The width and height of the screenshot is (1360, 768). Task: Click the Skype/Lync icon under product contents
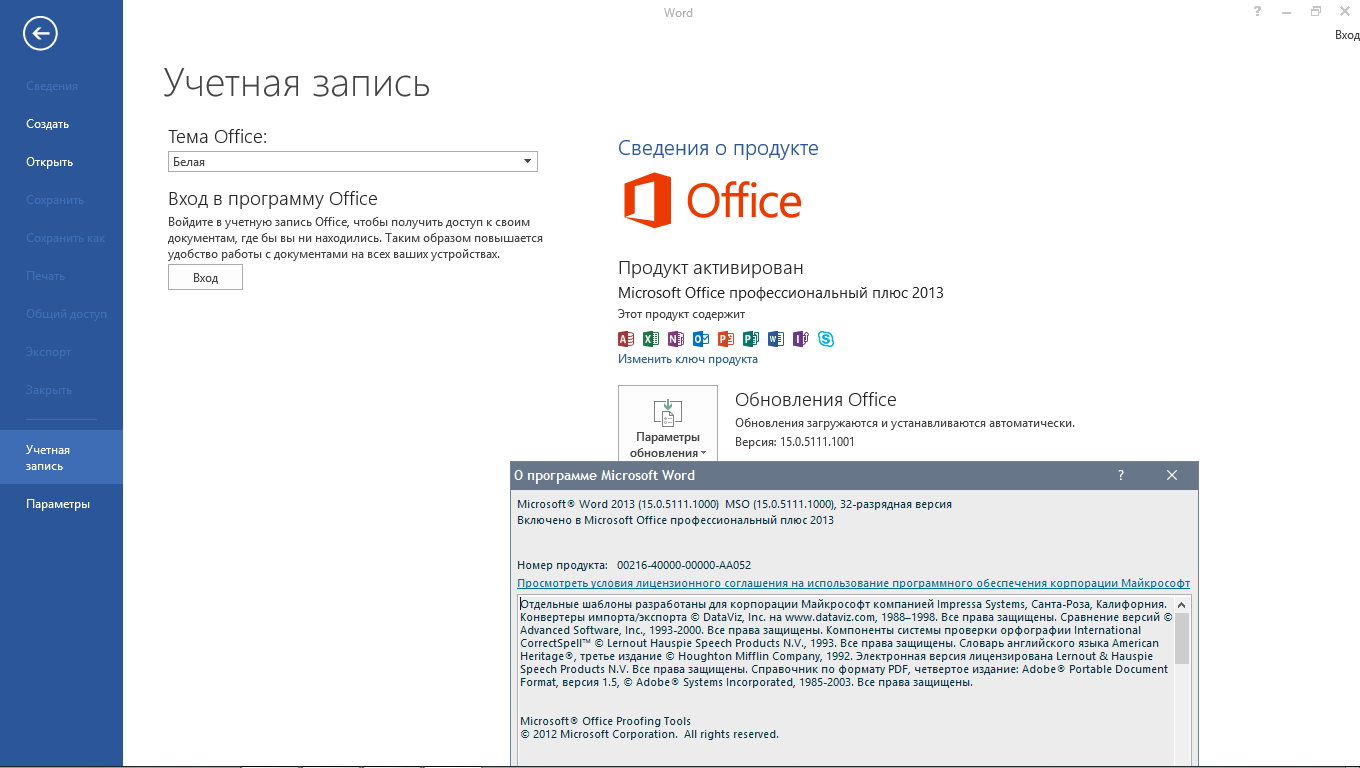826,339
